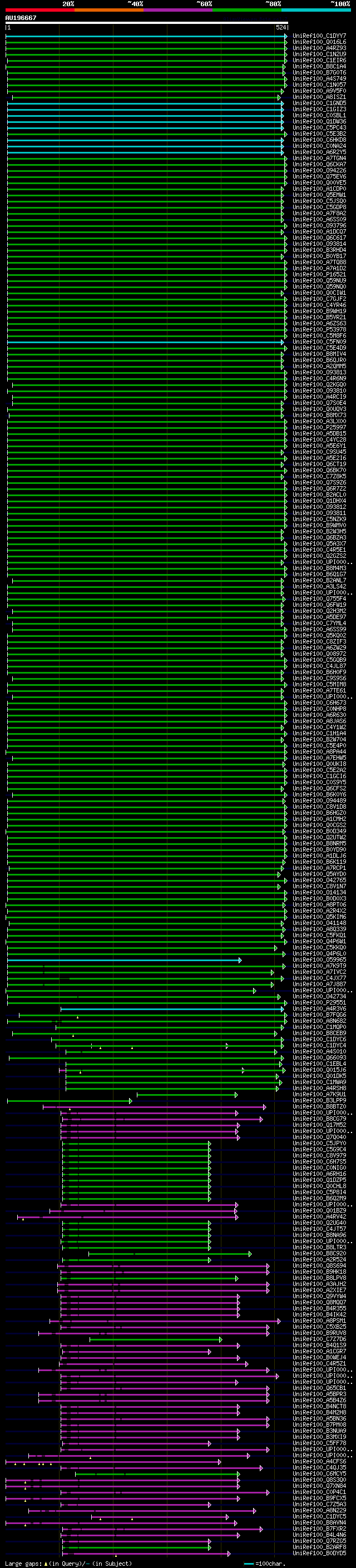
Task: Click the cyan ~100% identity legend segment
Action: click(x=316, y=11)
